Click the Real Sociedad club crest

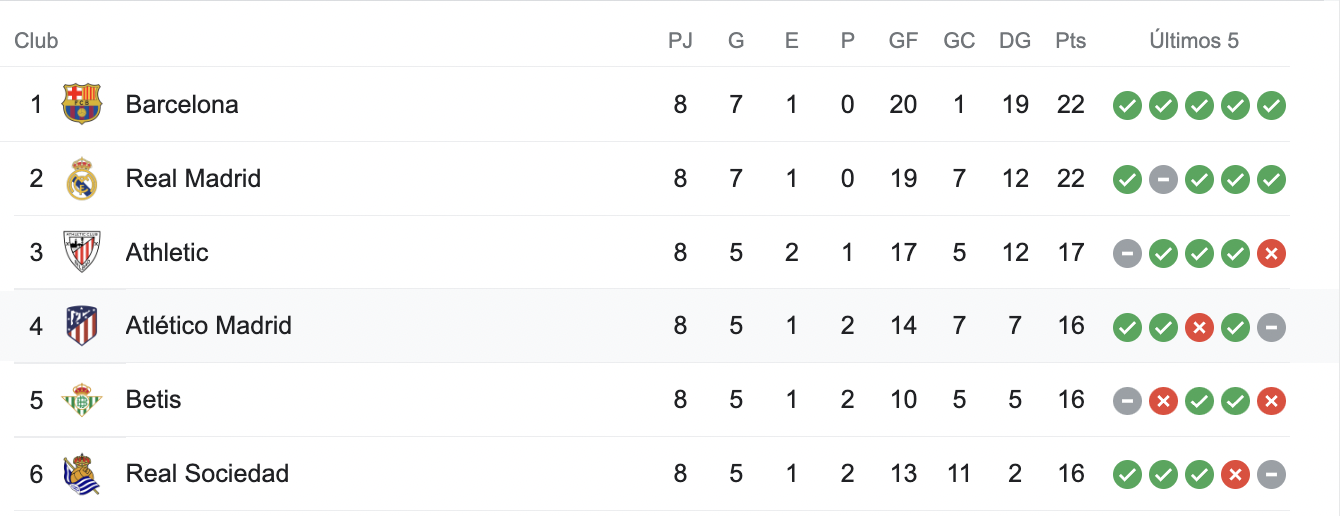(82, 474)
